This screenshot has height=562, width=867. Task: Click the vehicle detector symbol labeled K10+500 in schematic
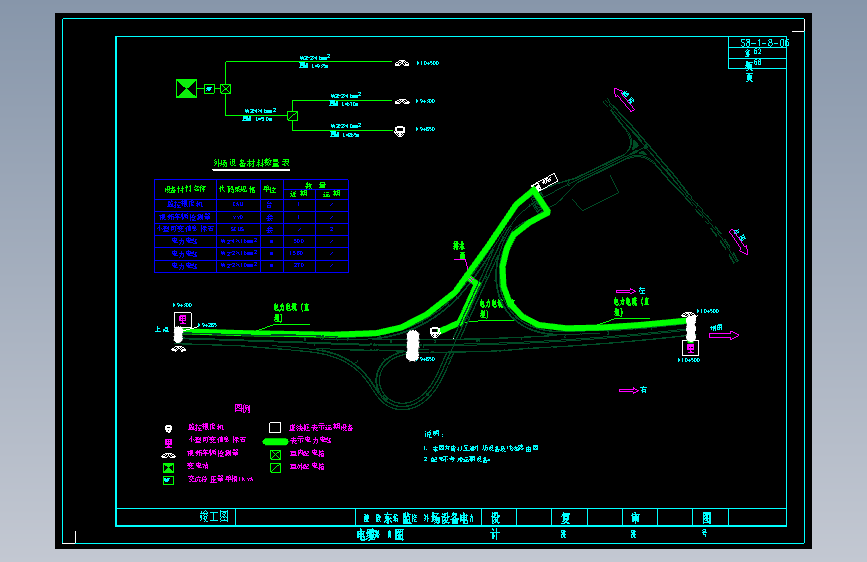(402, 63)
